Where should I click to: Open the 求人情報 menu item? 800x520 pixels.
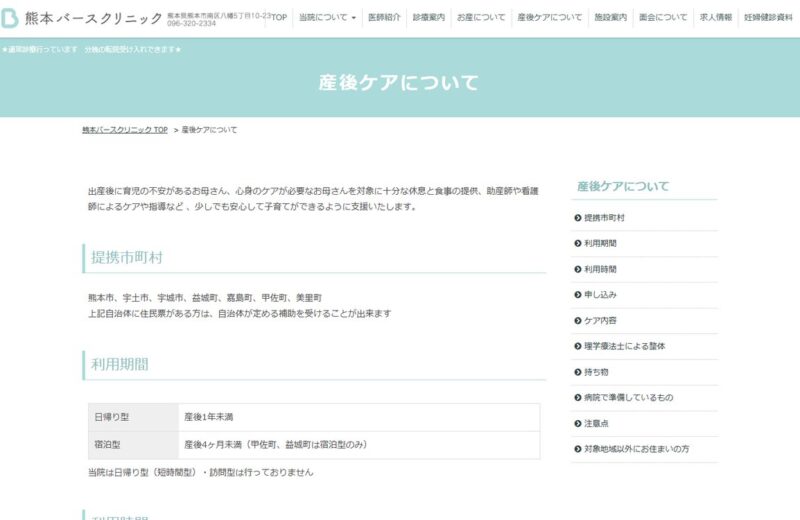click(x=715, y=17)
